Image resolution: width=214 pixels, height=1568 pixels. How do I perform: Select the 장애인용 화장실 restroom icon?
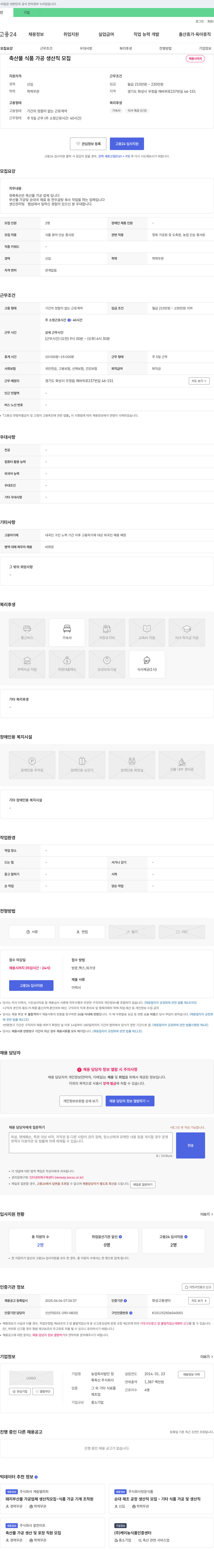(x=132, y=765)
